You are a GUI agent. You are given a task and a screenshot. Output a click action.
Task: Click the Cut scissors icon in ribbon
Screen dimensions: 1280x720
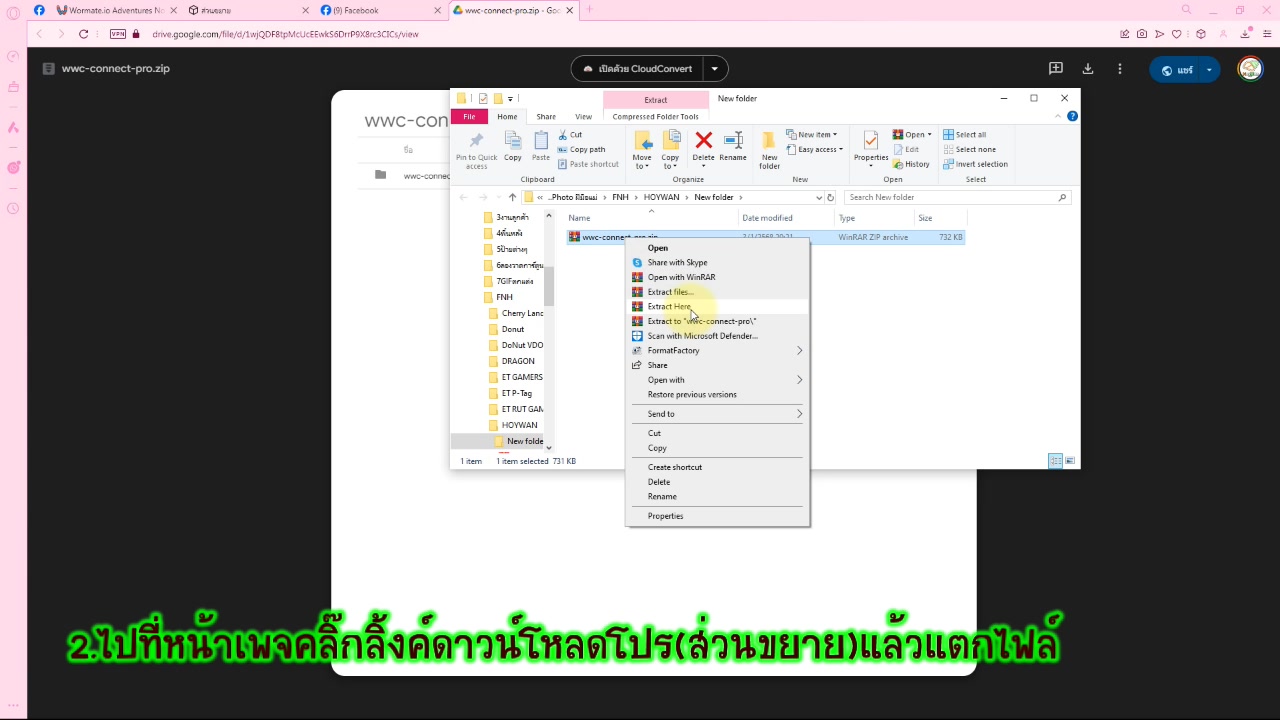[563, 135]
